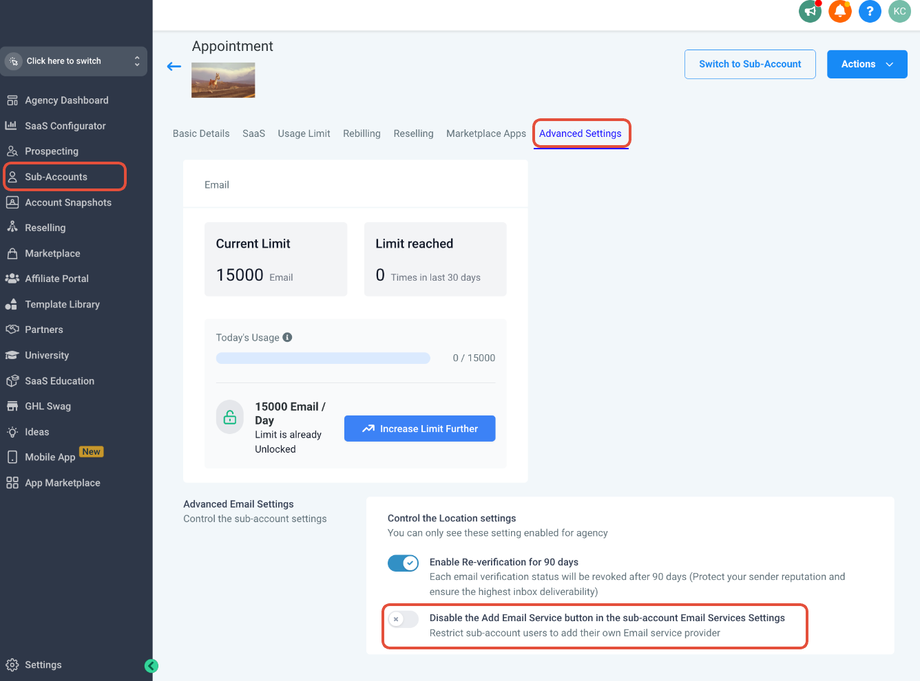The image size is (920, 681).
Task: Click the Today's Usage info icon
Action: [288, 337]
